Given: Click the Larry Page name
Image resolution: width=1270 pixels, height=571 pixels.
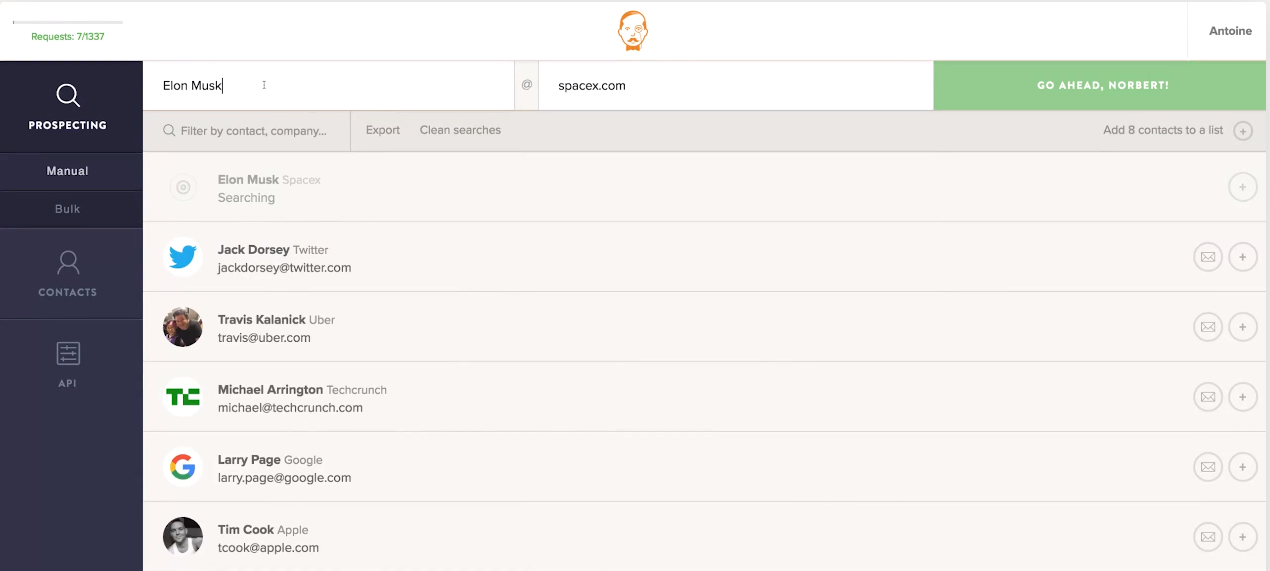Looking at the screenshot, I should (249, 460).
